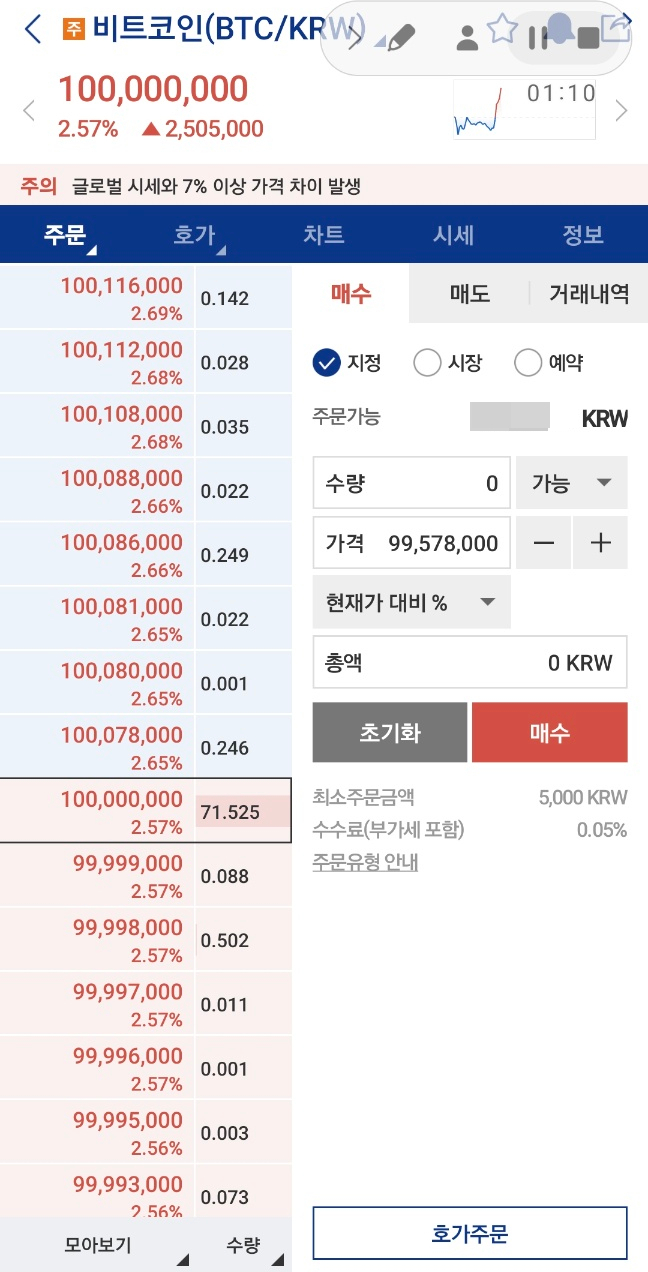Image resolution: width=648 pixels, height=1272 pixels.
Task: Open the 가능 quantity dropdown
Action: pyautogui.click(x=572, y=483)
